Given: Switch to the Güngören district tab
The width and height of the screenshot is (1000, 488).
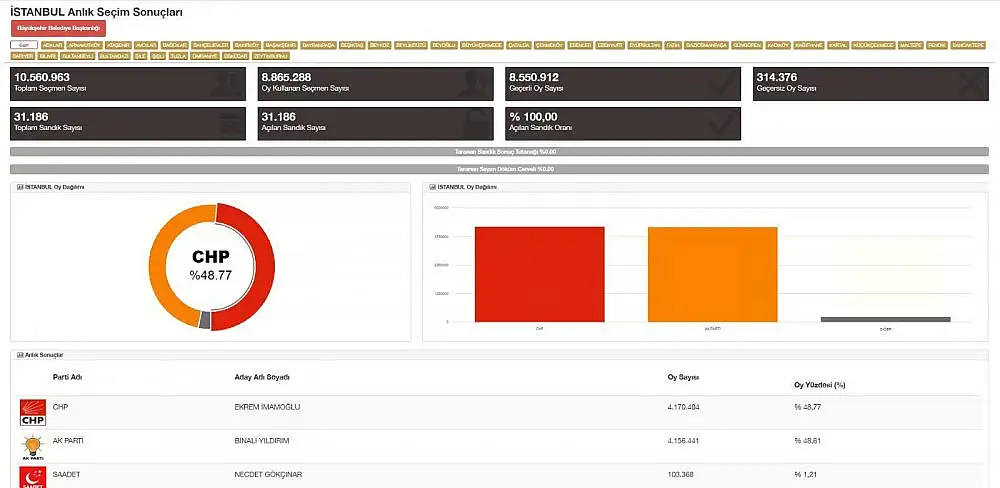Looking at the screenshot, I should click(747, 45).
